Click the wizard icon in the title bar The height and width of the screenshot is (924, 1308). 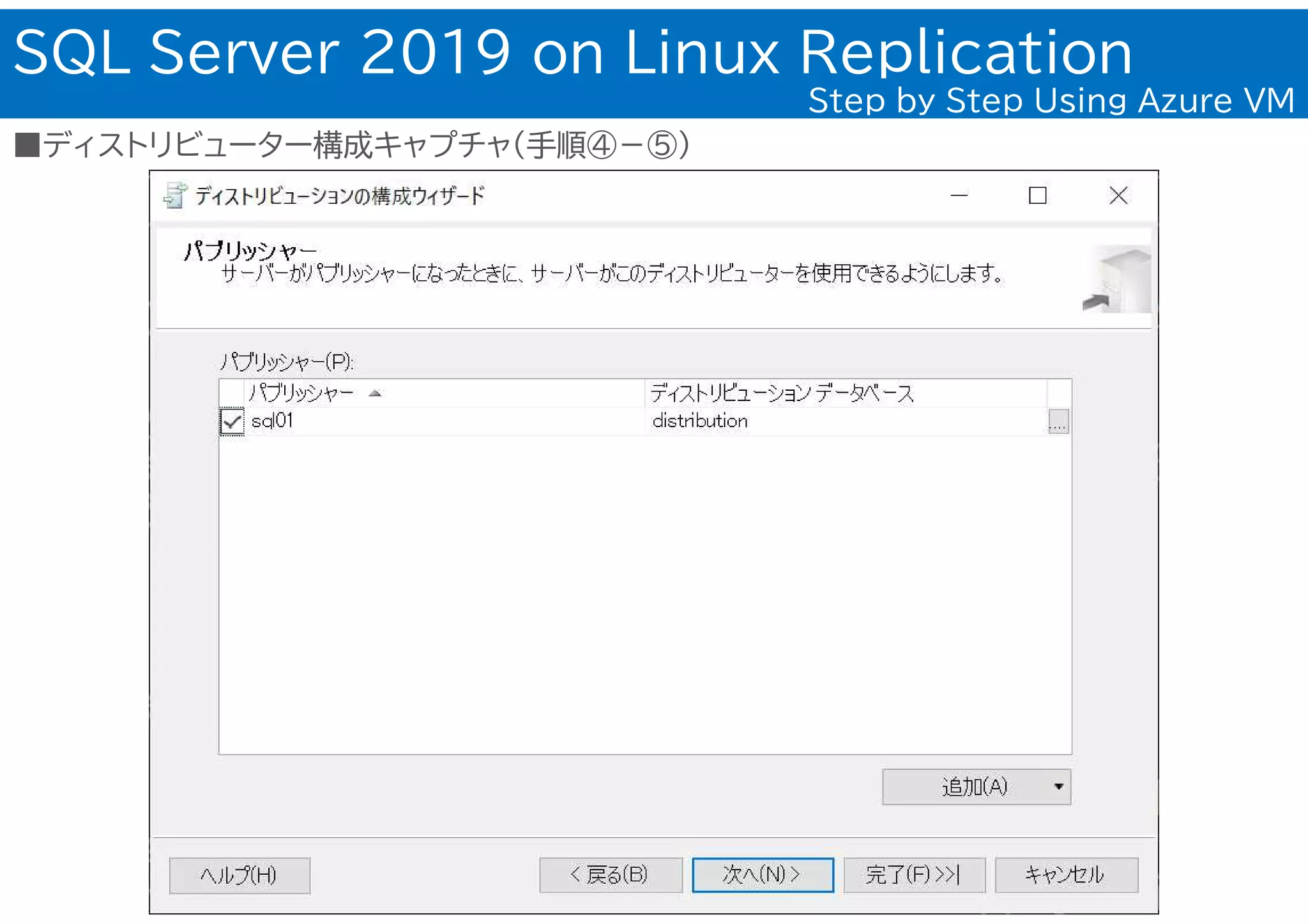pos(175,195)
